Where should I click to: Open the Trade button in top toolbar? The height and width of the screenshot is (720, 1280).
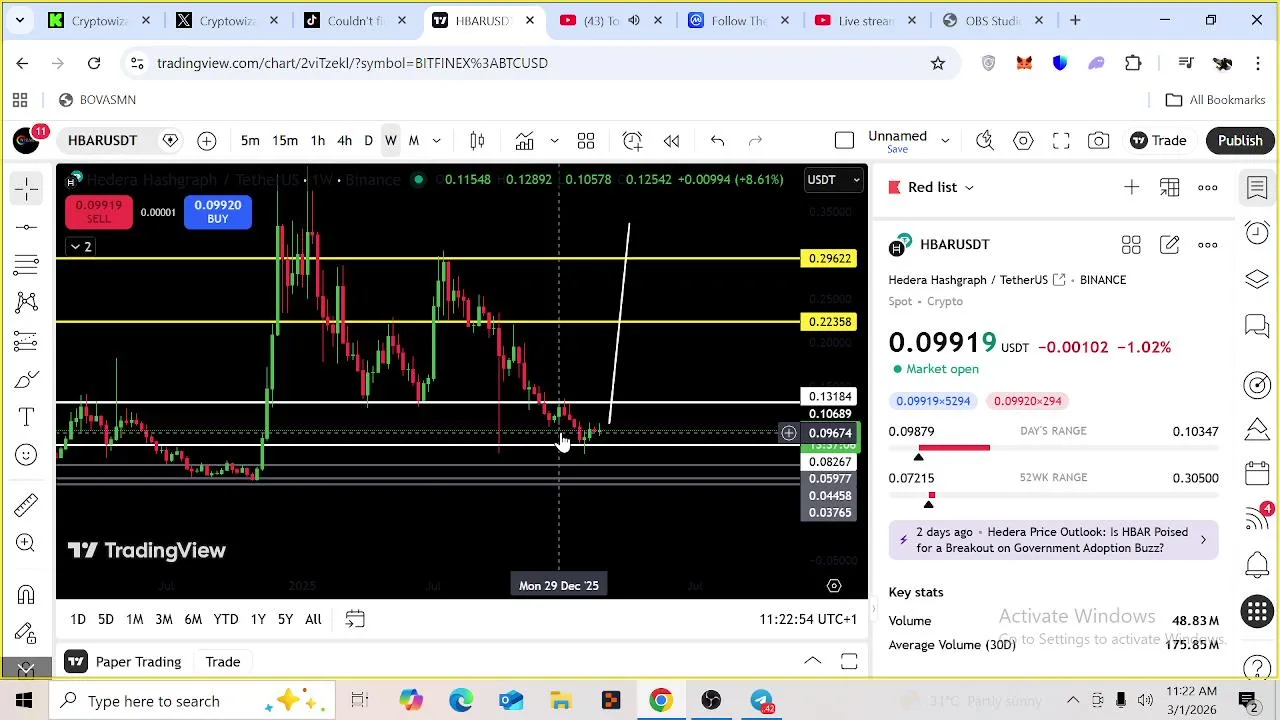[x=1158, y=141]
